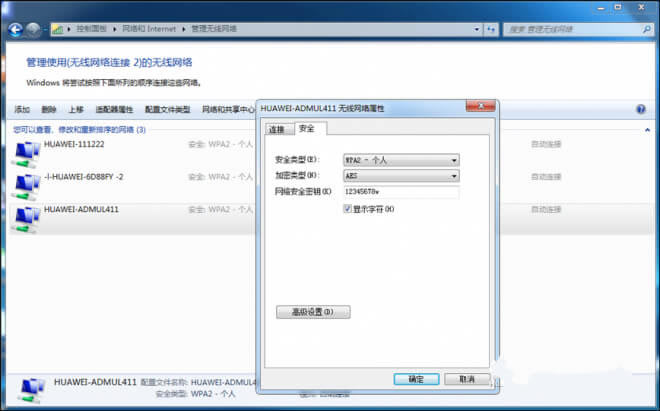This screenshot has height=411, width=660.
Task: Confirm with the 确定 button
Action: 416,379
